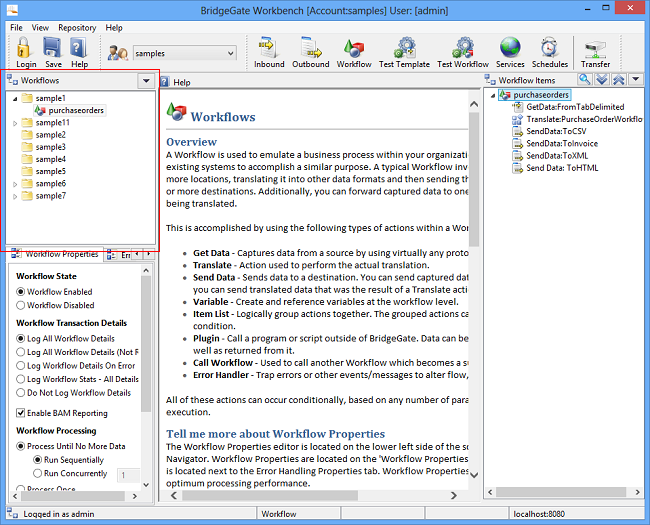Select Run Concurrently radio button
The width and height of the screenshot is (650, 525).
tap(37, 473)
